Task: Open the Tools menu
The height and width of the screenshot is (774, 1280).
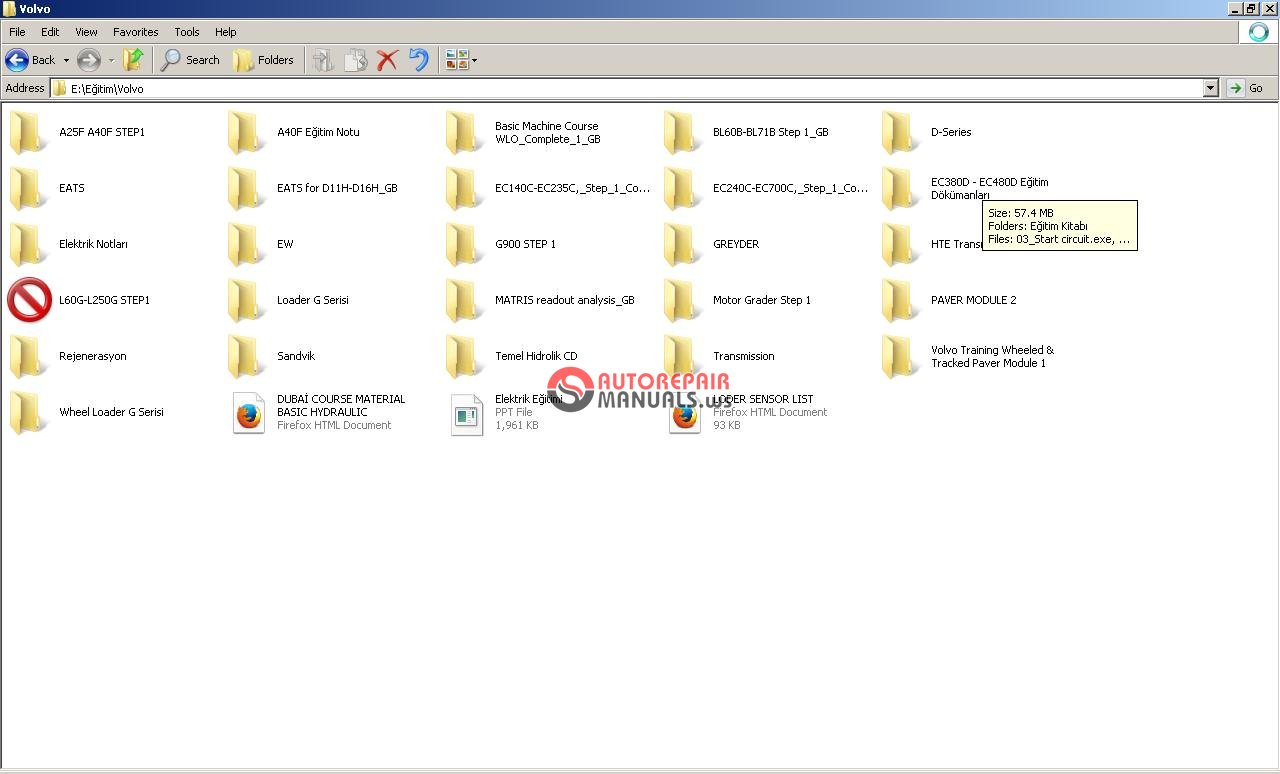Action: coord(187,32)
